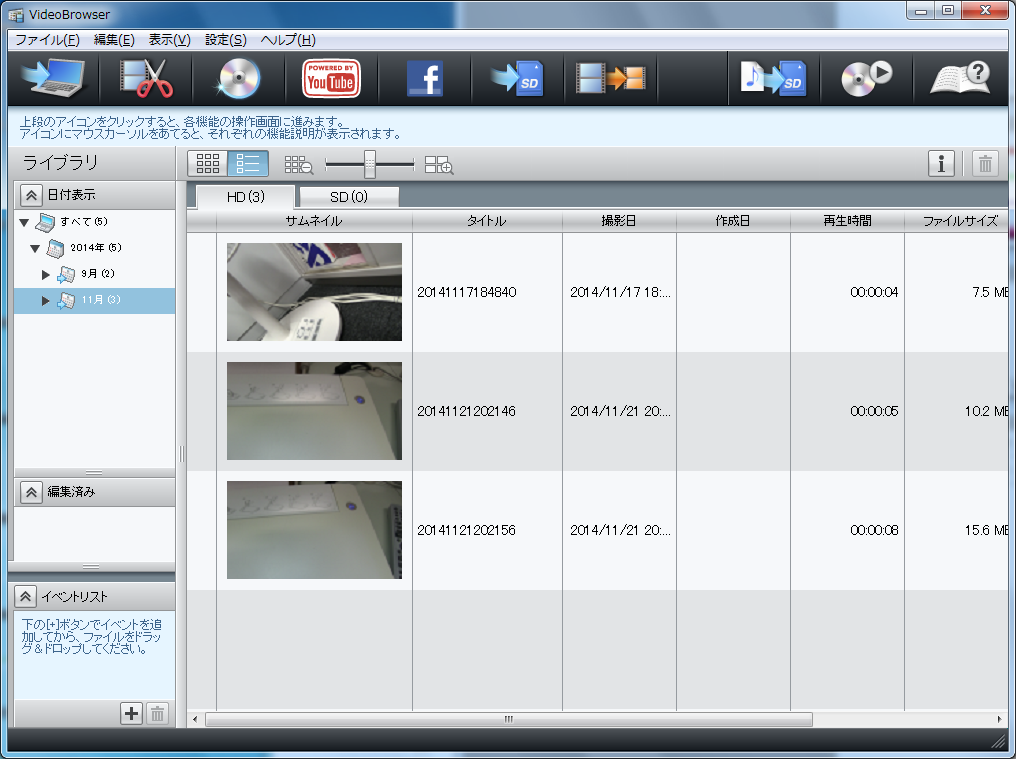Open the ヘルプ(H) menu

pos(288,40)
